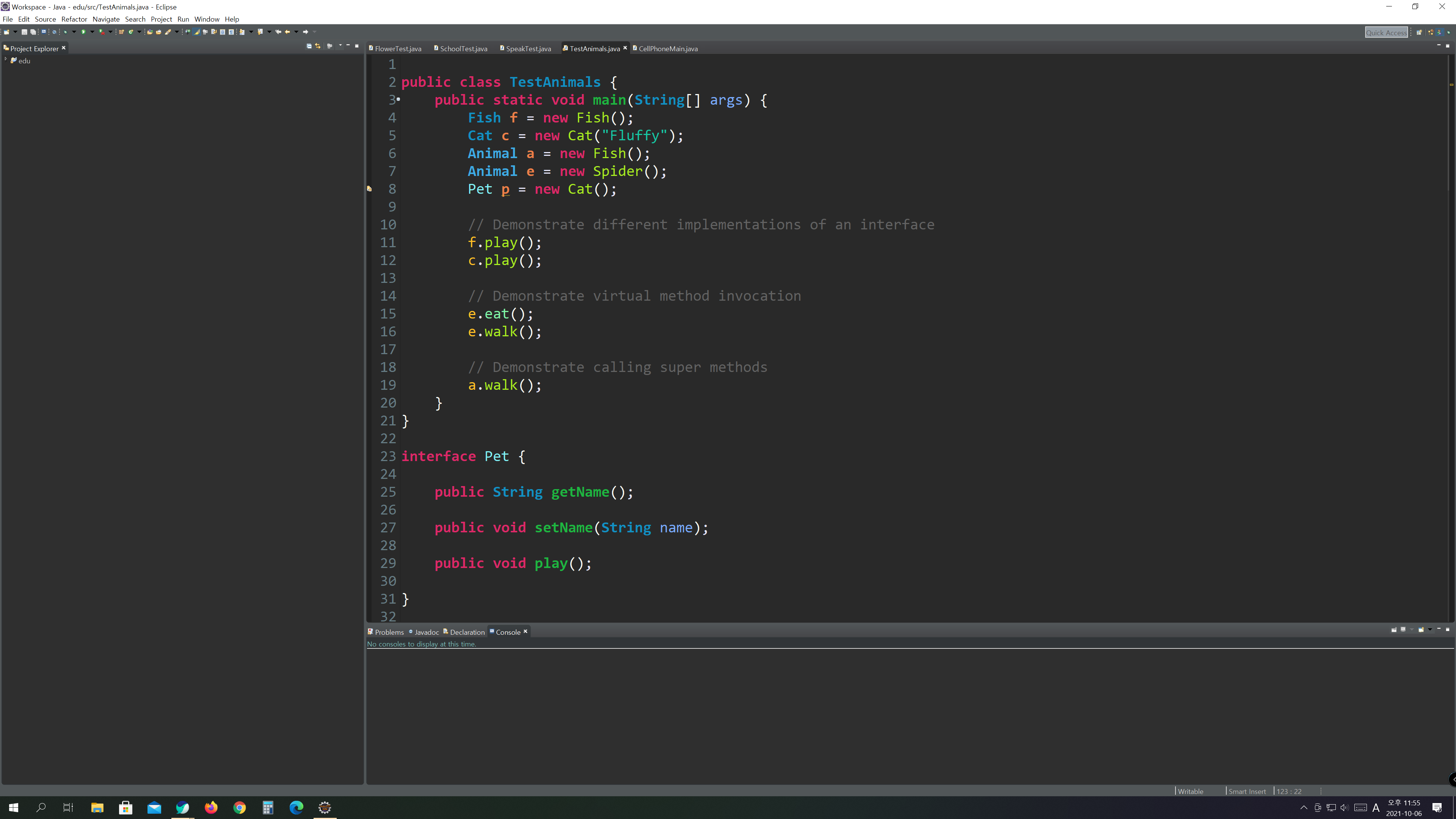Click the green Run button in toolbar
This screenshot has width=1456, height=819.
84,31
